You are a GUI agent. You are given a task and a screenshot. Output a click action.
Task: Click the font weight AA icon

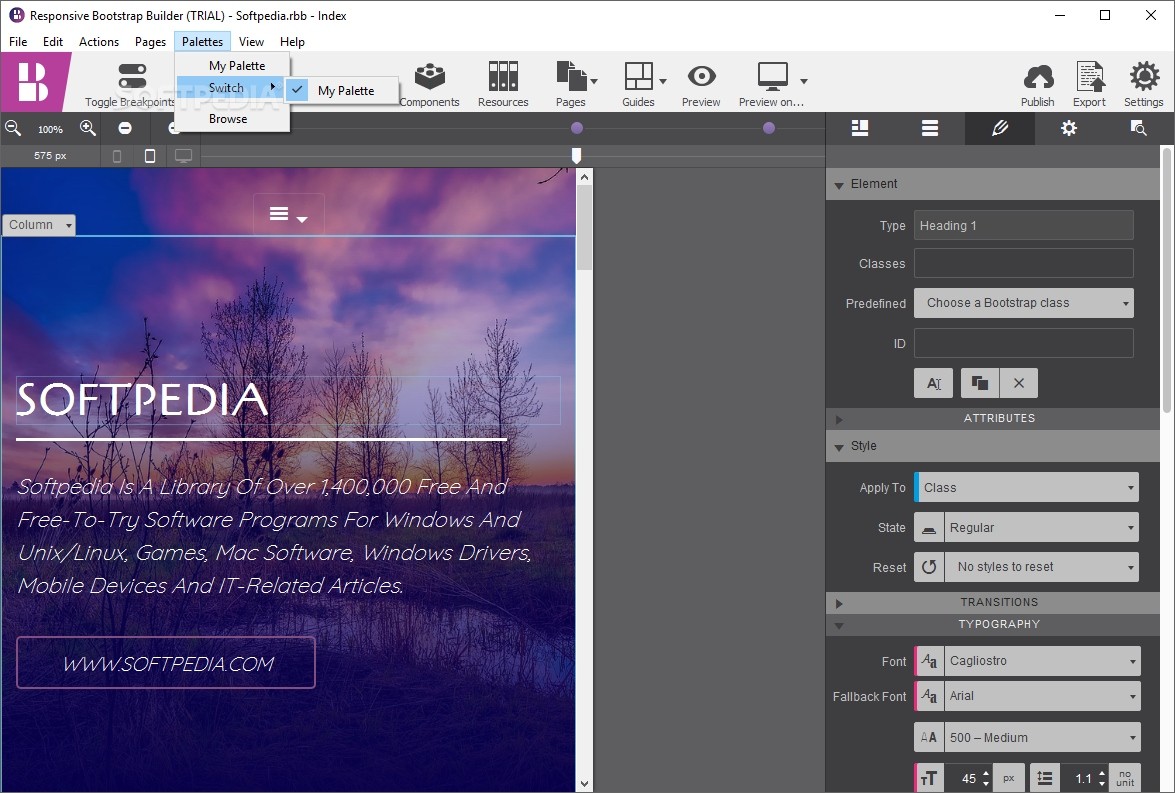pyautogui.click(x=929, y=738)
